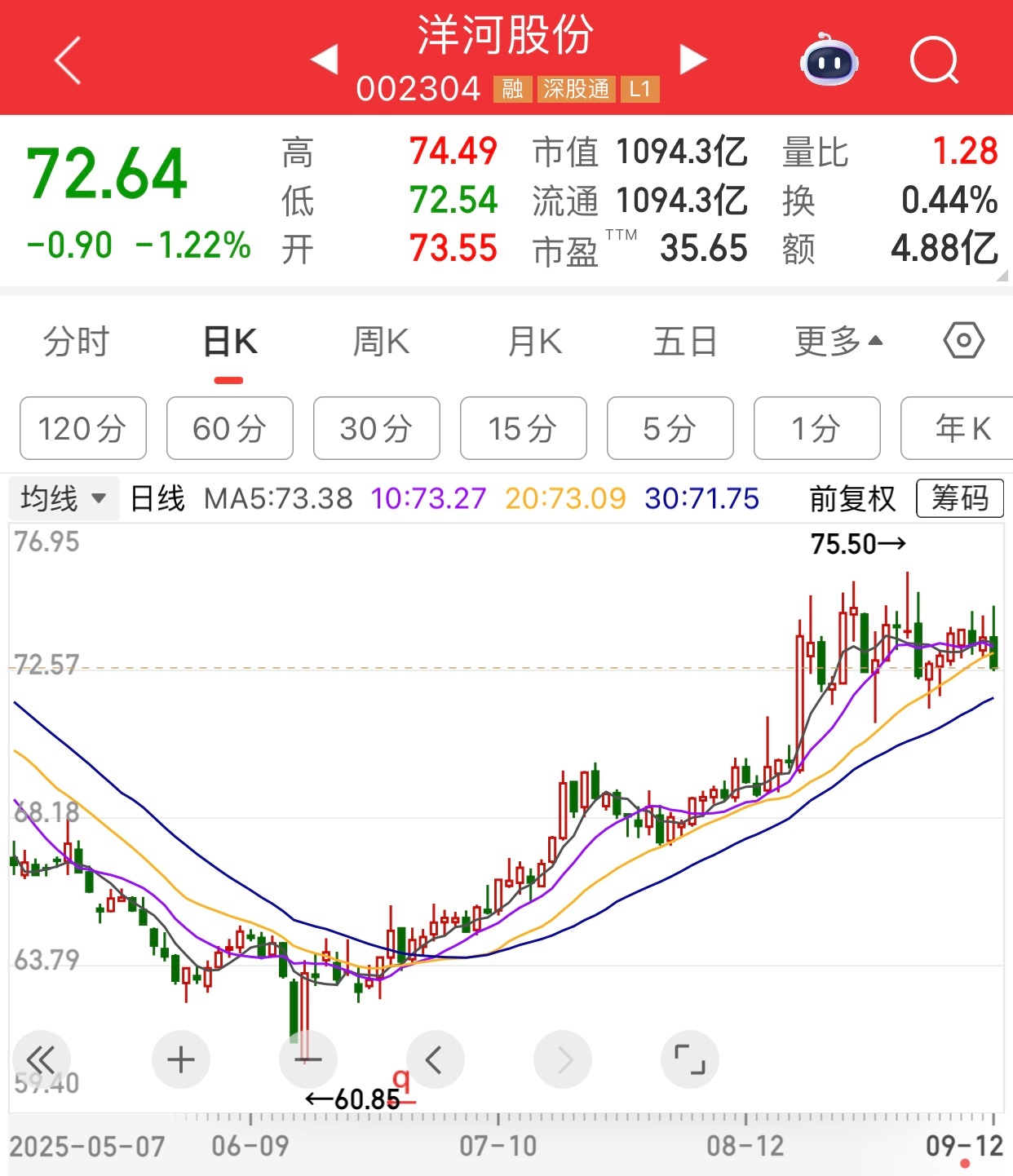Tap the stock name 洋河股份
Image resolution: width=1013 pixels, height=1176 pixels.
pos(506,35)
